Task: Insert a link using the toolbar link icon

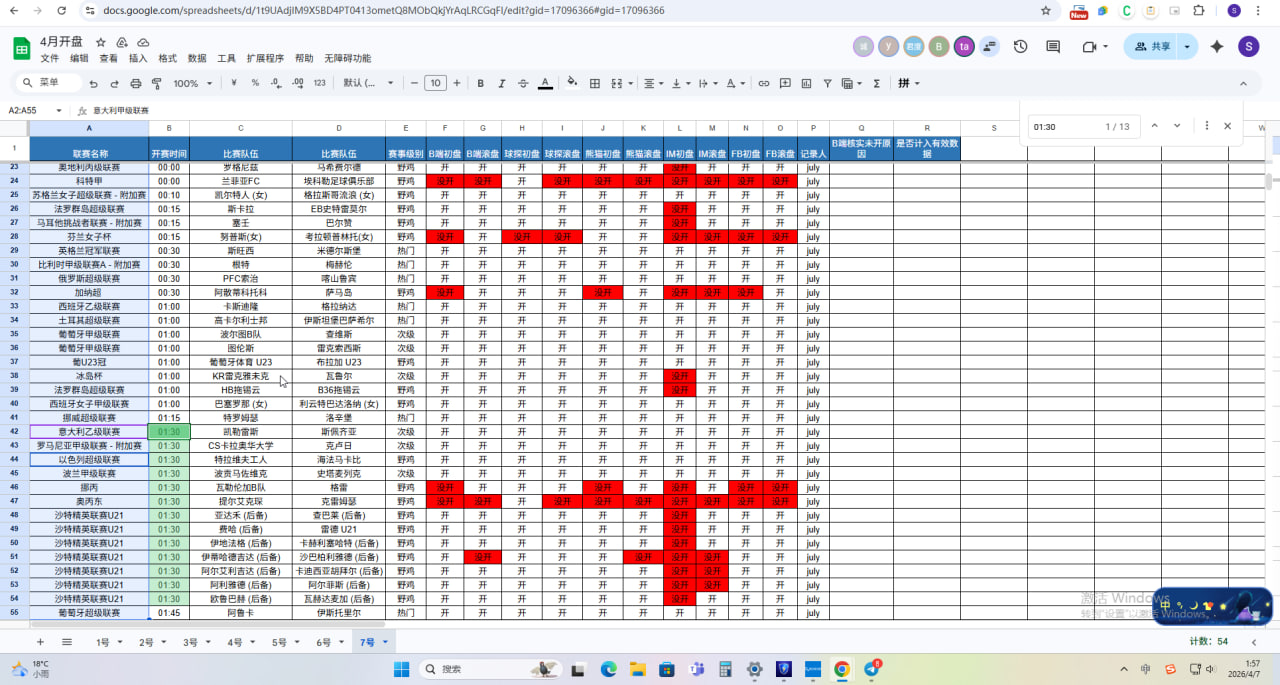Action: [x=764, y=83]
